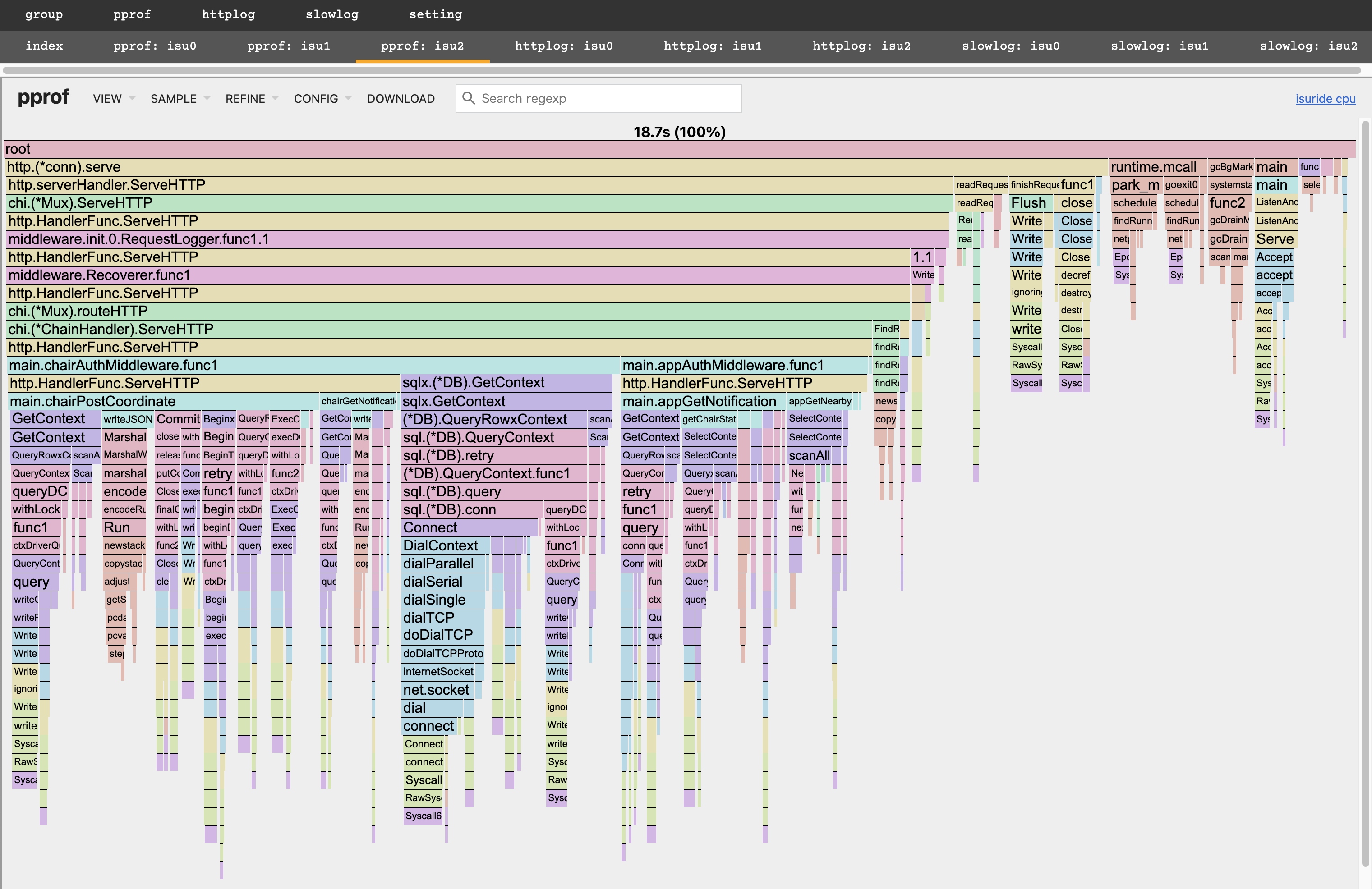Switch to slowlog: isu1 tab
Screen dimensions: 1372x889
1160,46
